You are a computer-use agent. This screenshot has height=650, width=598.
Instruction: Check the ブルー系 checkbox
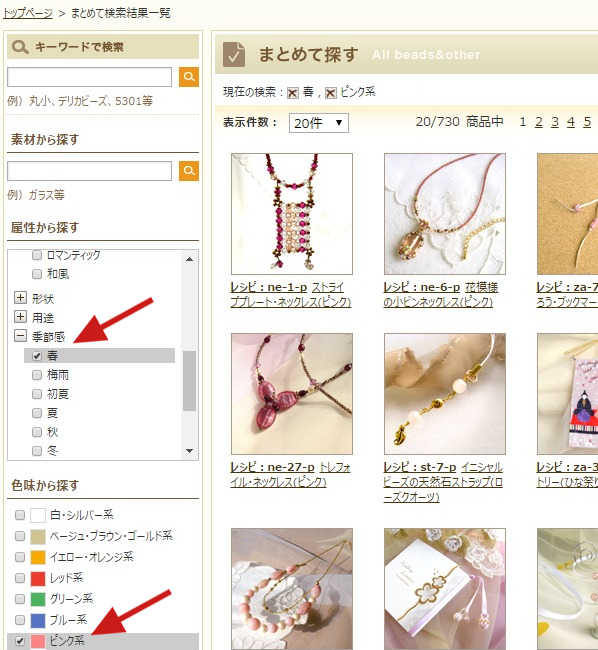[x=19, y=620]
